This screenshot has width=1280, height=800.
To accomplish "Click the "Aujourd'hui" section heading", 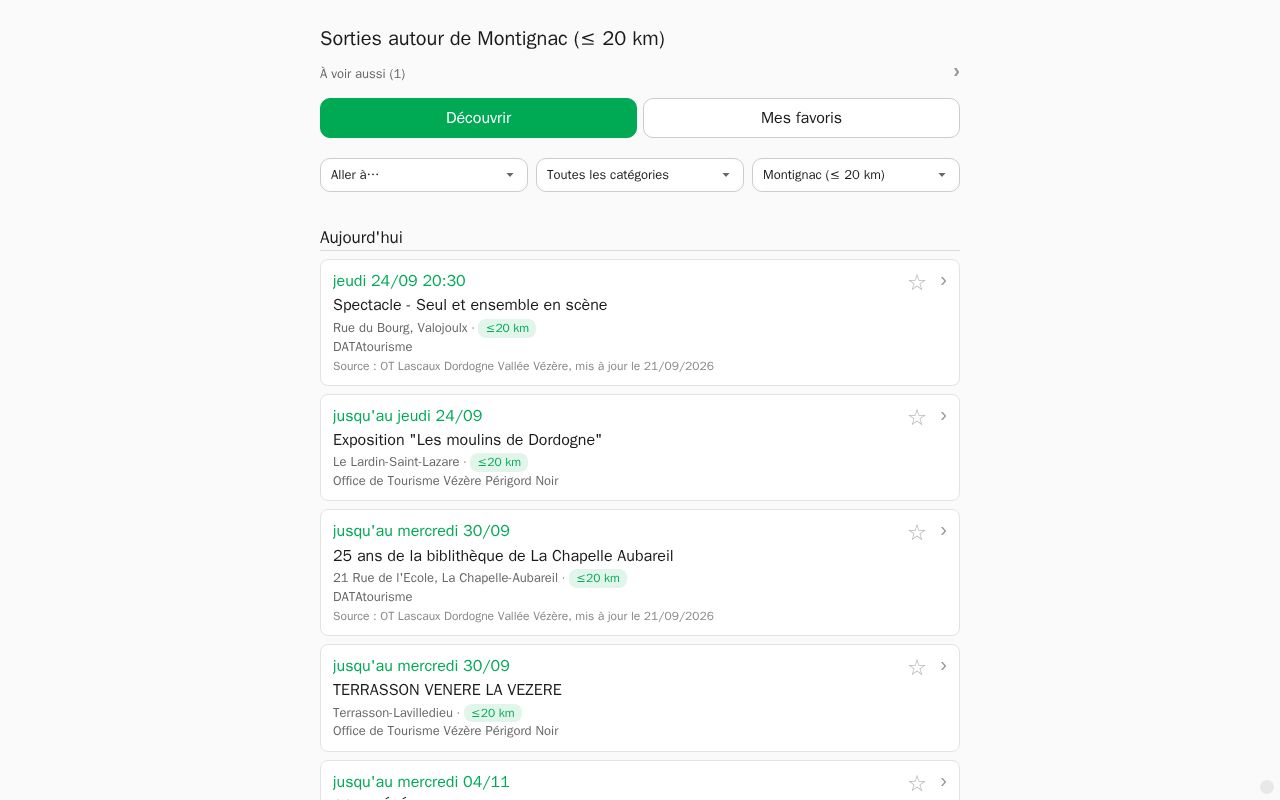I will click(361, 237).
